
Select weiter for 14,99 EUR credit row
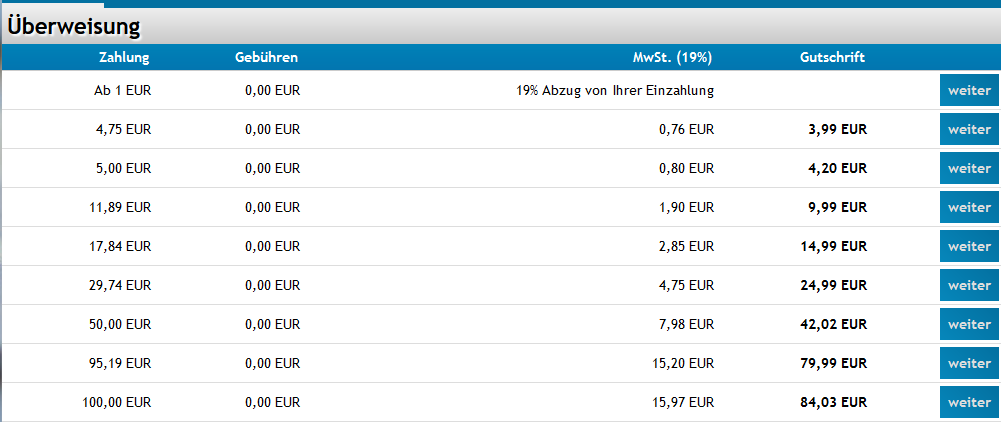coord(969,246)
